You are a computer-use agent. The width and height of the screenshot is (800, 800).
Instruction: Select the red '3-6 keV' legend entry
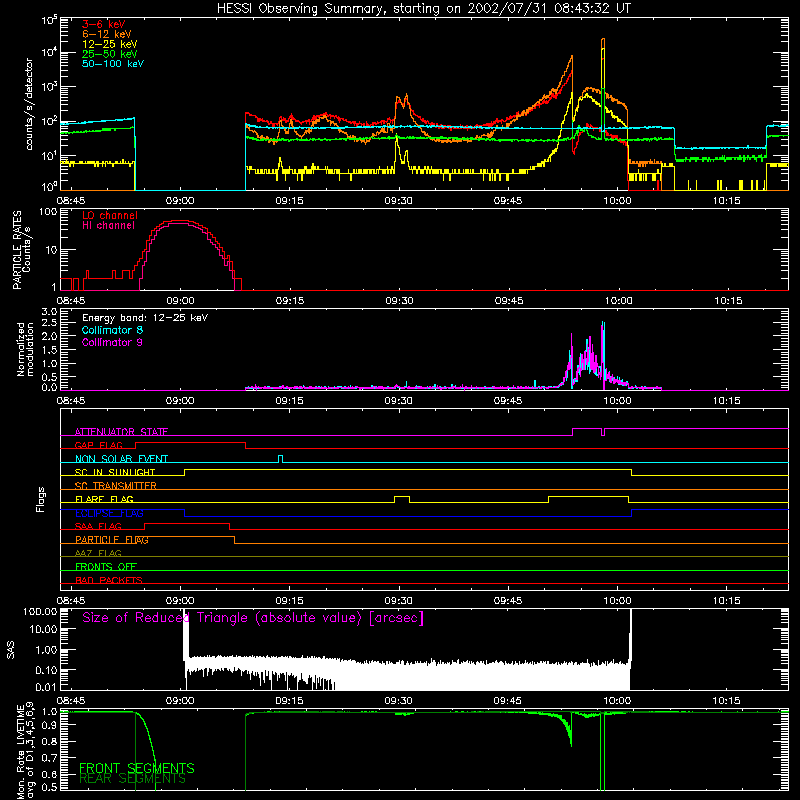(x=104, y=24)
